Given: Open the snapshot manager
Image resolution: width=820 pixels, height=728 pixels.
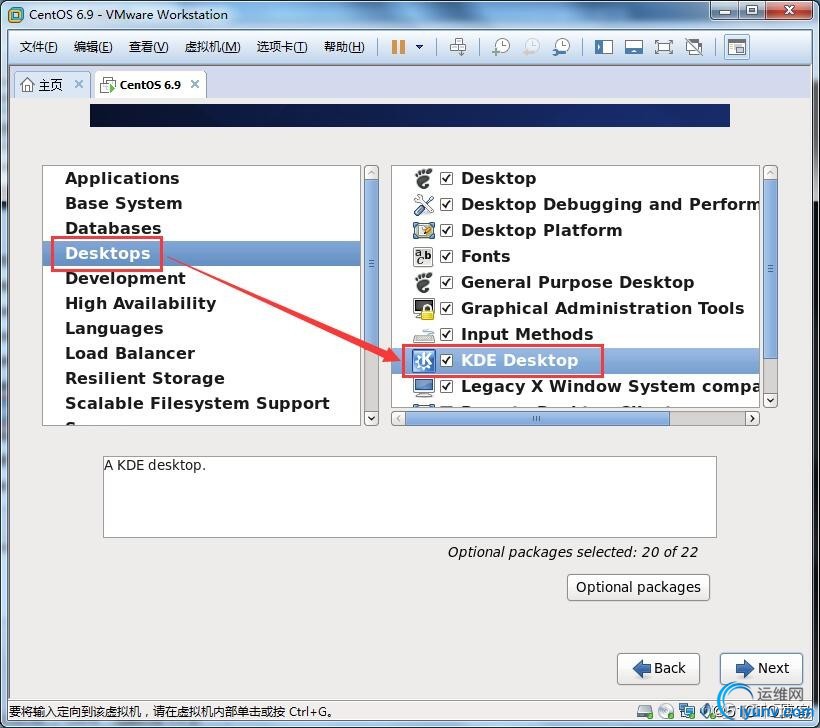Looking at the screenshot, I should [561, 47].
